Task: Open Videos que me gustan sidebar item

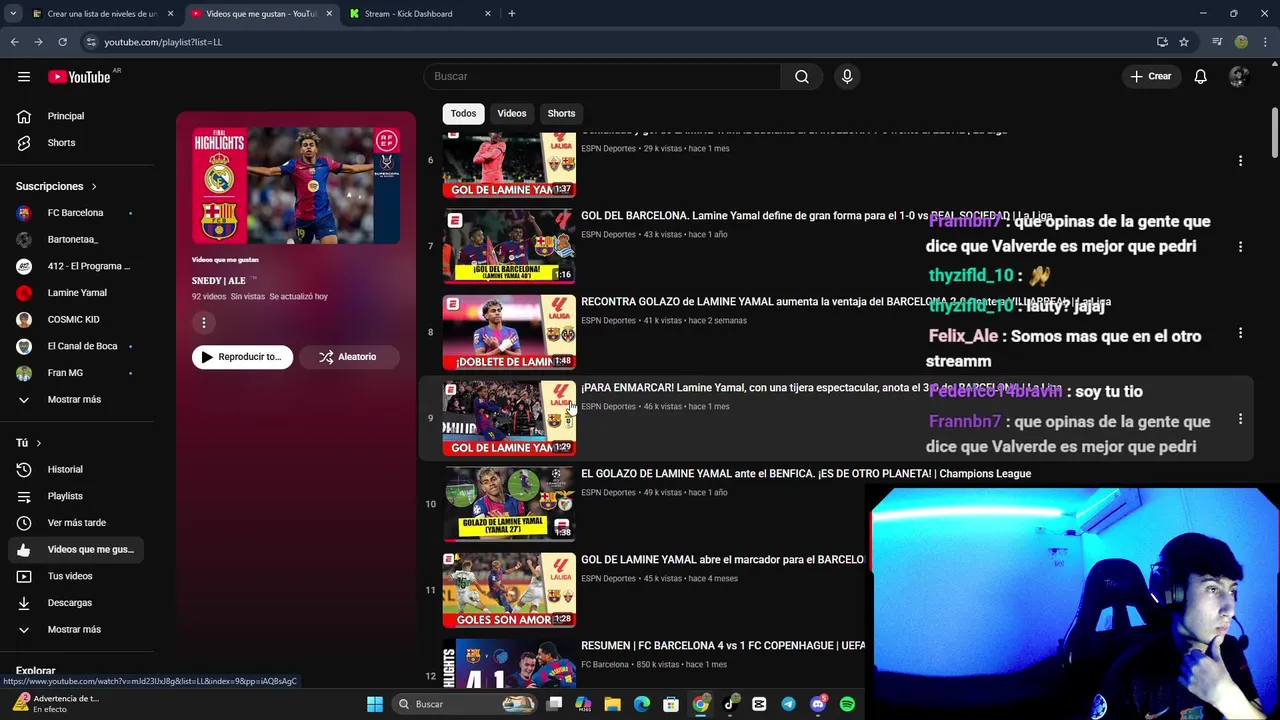Action: coord(76,549)
